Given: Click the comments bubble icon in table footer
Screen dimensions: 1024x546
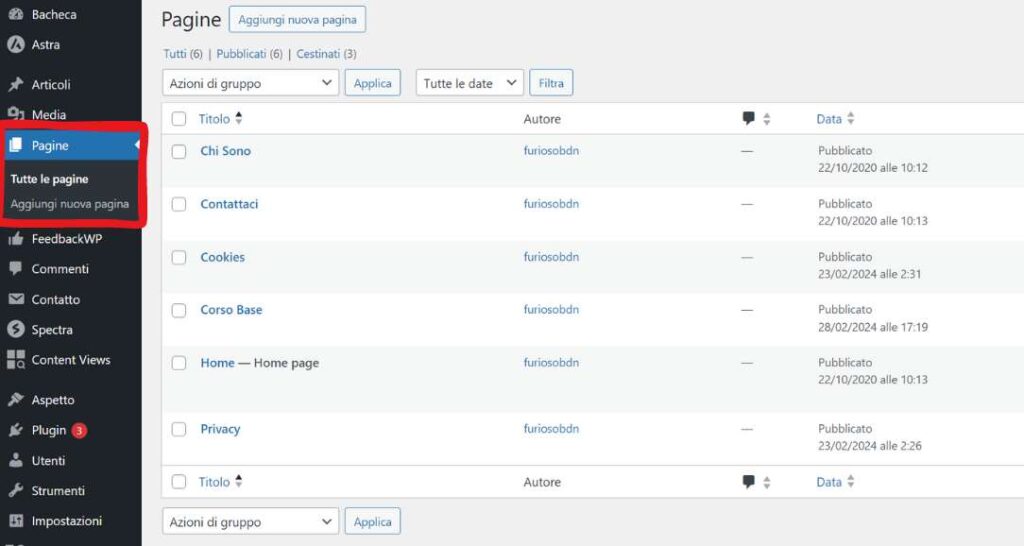Looking at the screenshot, I should [x=748, y=482].
